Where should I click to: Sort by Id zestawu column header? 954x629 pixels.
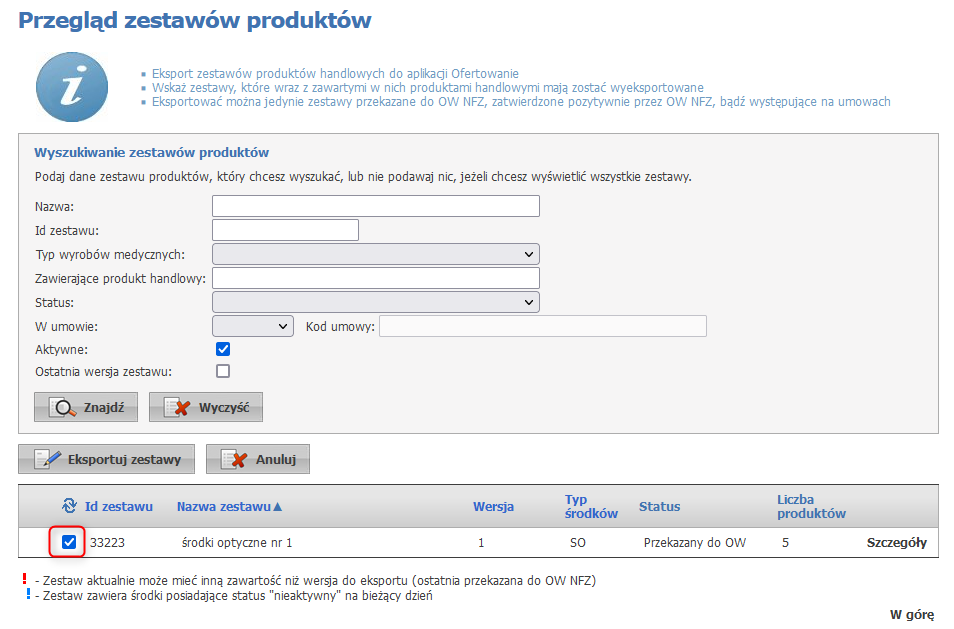coord(118,506)
